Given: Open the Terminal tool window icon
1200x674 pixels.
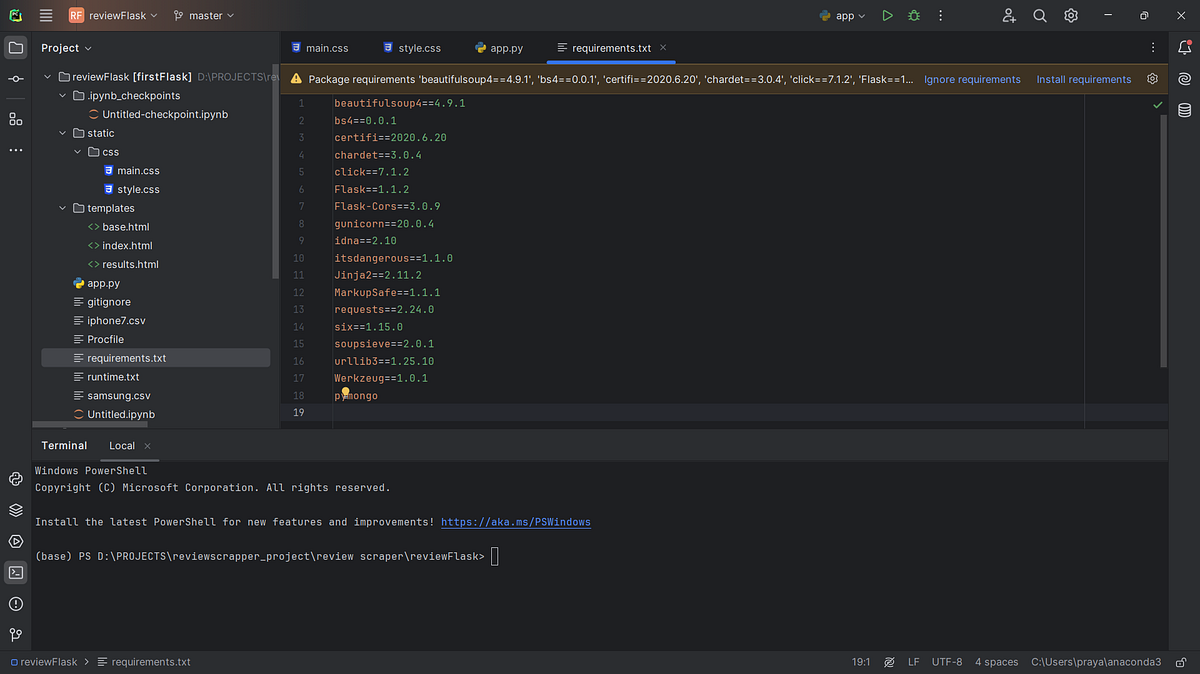Looking at the screenshot, I should (x=15, y=572).
